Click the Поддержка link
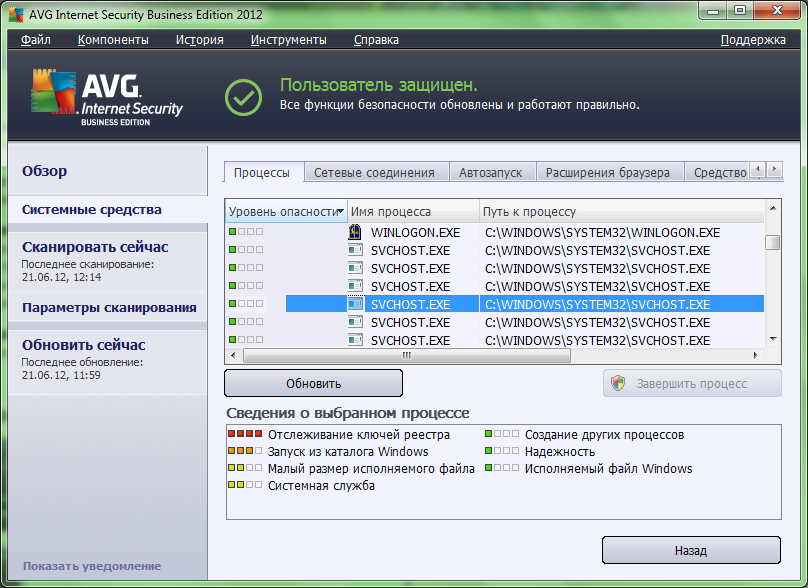The width and height of the screenshot is (808, 588). [x=753, y=40]
